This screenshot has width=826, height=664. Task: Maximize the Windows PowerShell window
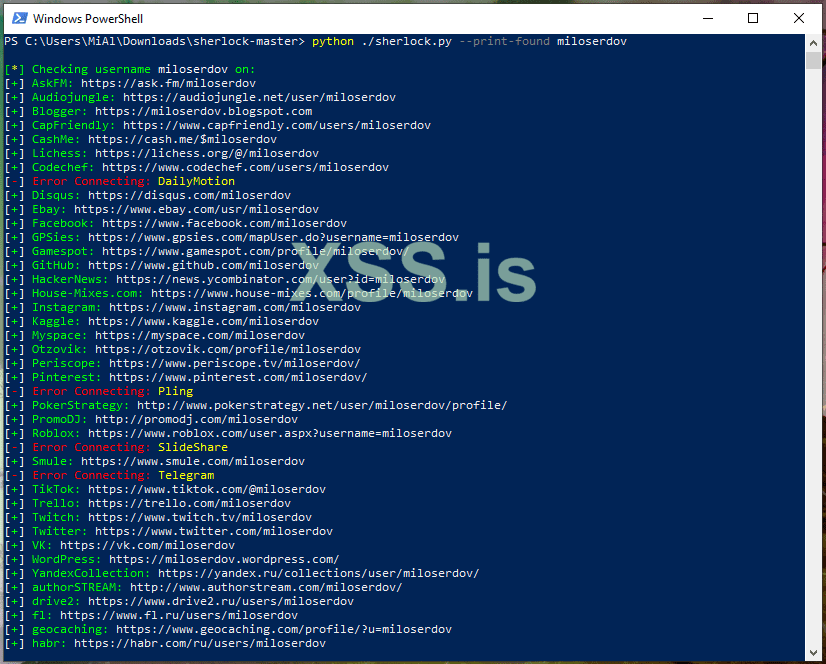[753, 18]
